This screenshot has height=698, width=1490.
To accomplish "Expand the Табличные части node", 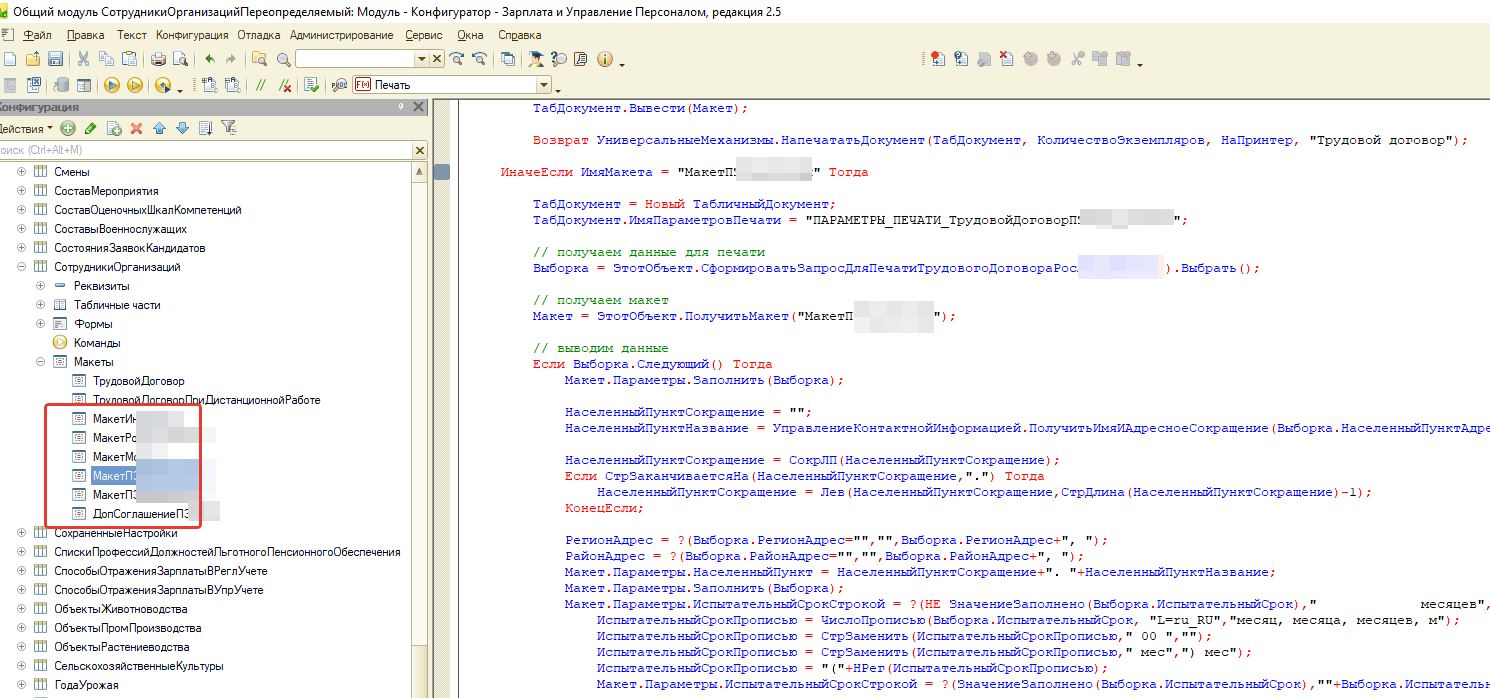I will 41,305.
